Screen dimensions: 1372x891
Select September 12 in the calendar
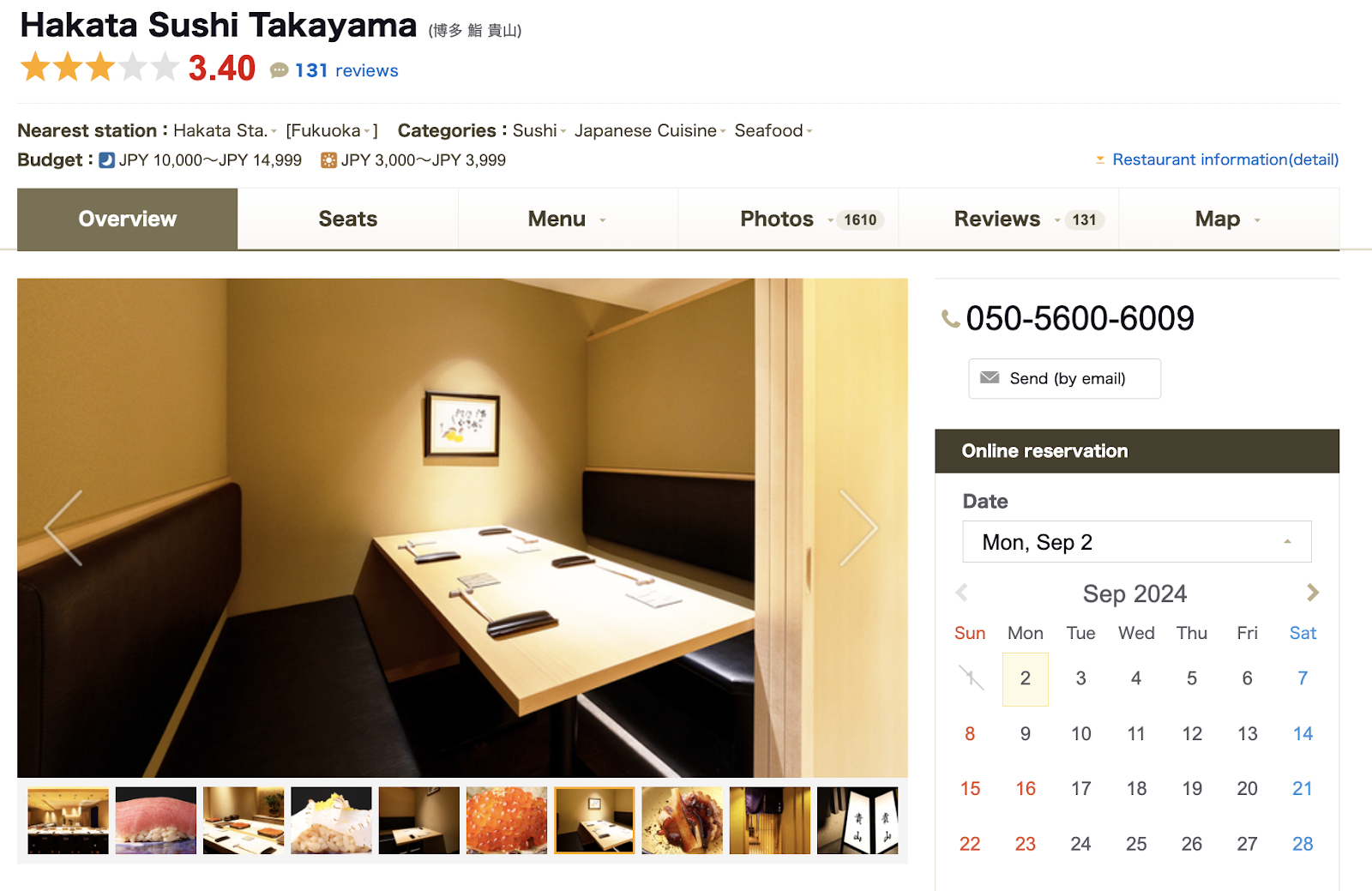pyautogui.click(x=1191, y=733)
